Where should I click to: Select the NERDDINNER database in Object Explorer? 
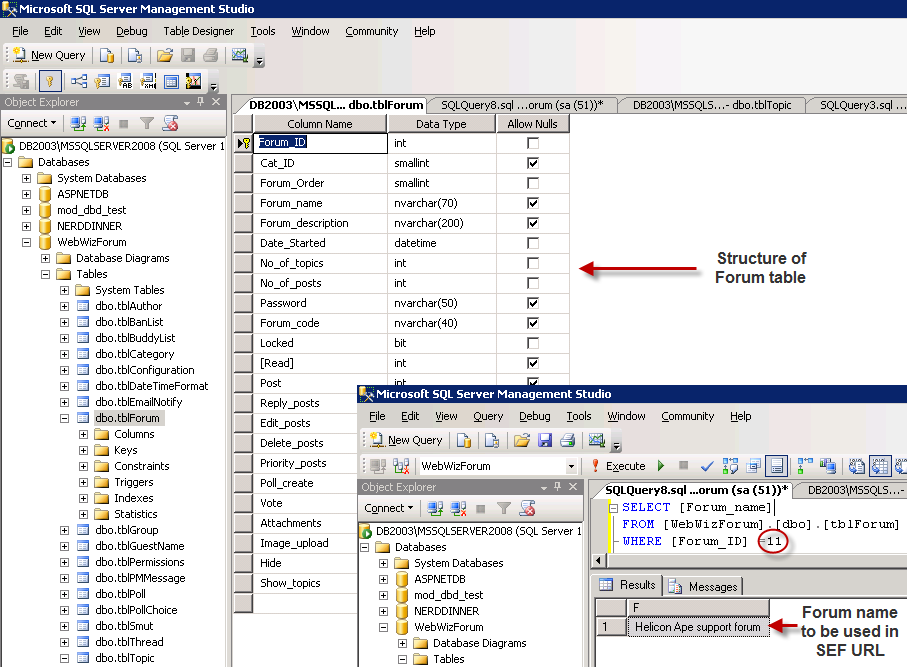[89, 226]
